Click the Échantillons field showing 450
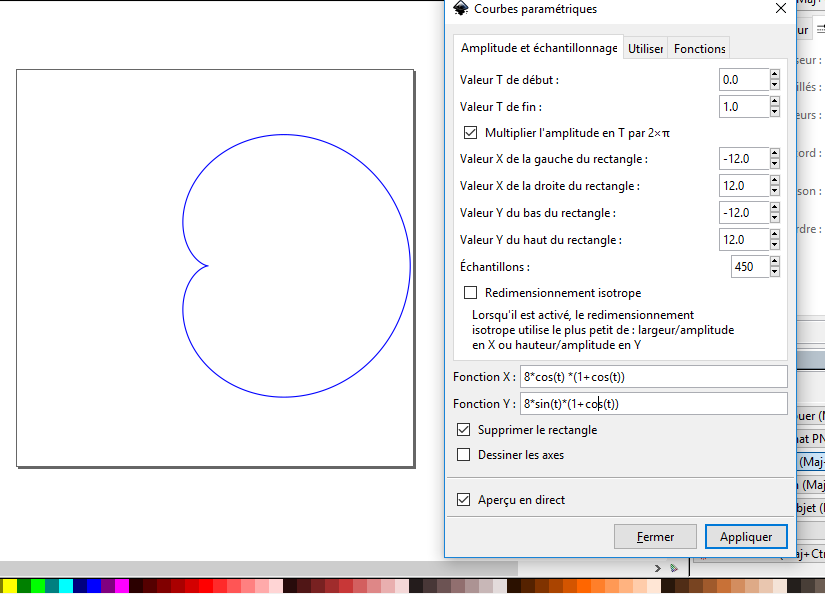 750,267
